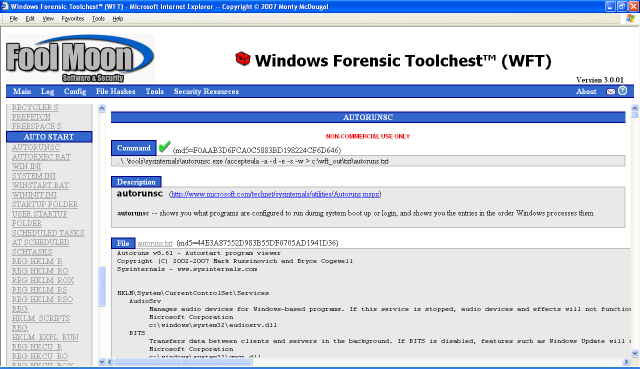Click the Fool Moon Software & Security logo

point(80,59)
